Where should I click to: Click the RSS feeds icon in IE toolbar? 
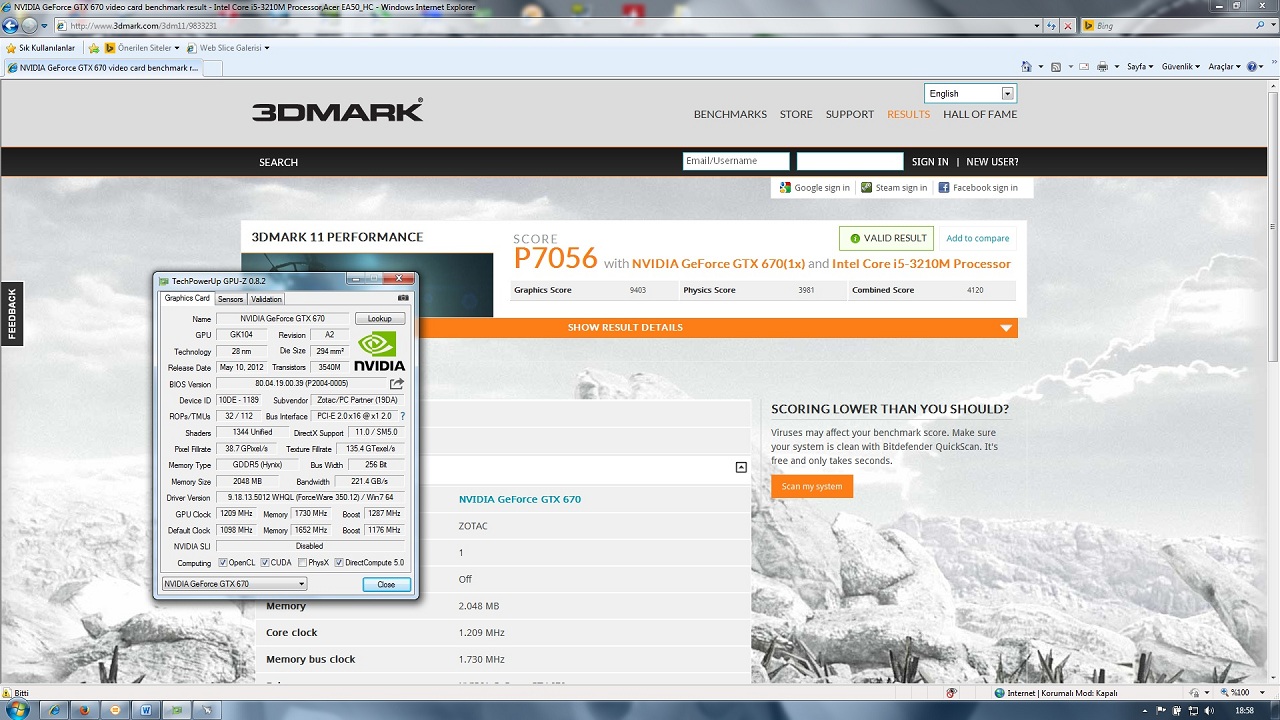pyautogui.click(x=1056, y=67)
